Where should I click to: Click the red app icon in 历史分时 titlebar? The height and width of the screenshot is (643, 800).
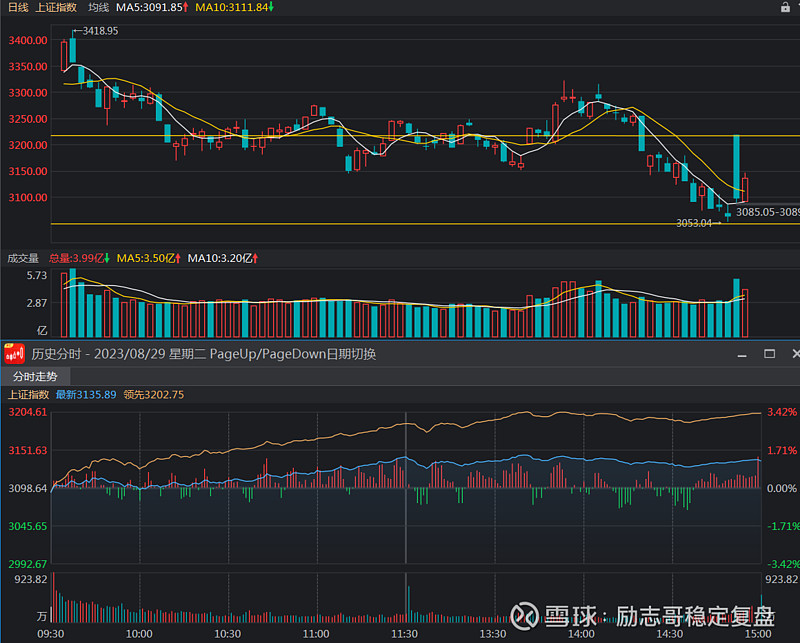click(x=14, y=353)
